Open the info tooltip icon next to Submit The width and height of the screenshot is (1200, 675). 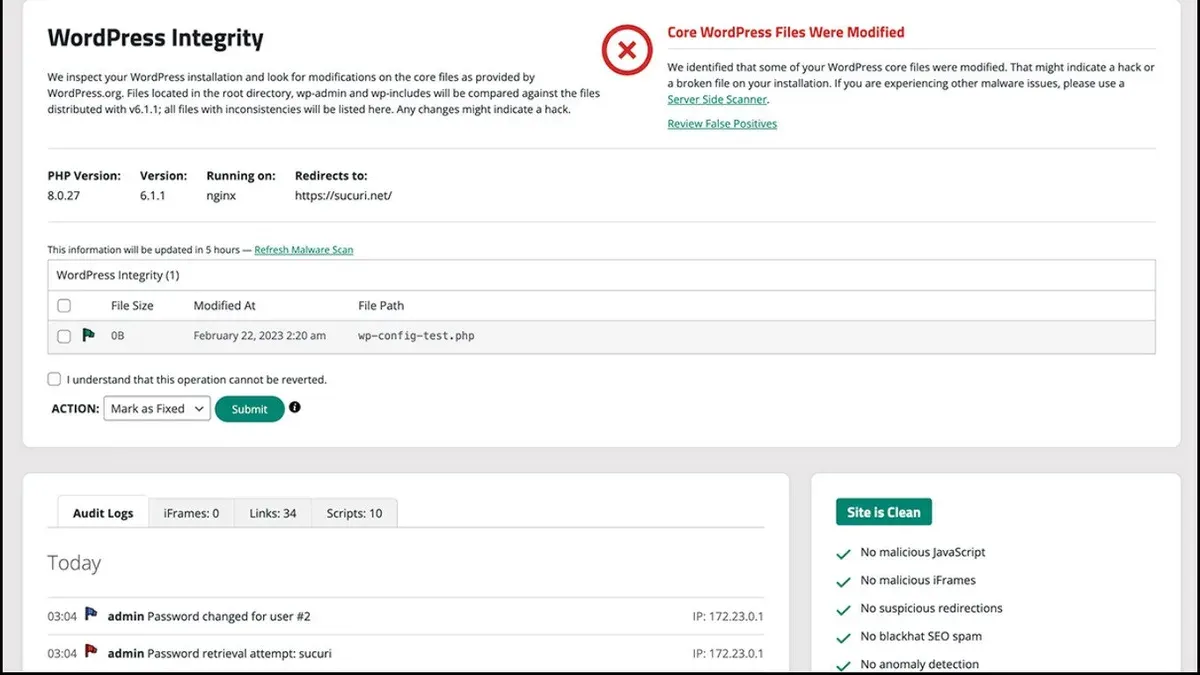295,407
